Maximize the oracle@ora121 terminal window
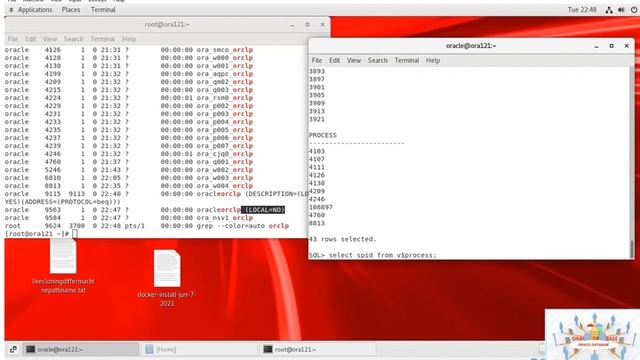Image resolution: width=640 pixels, height=360 pixels. (x=611, y=46)
